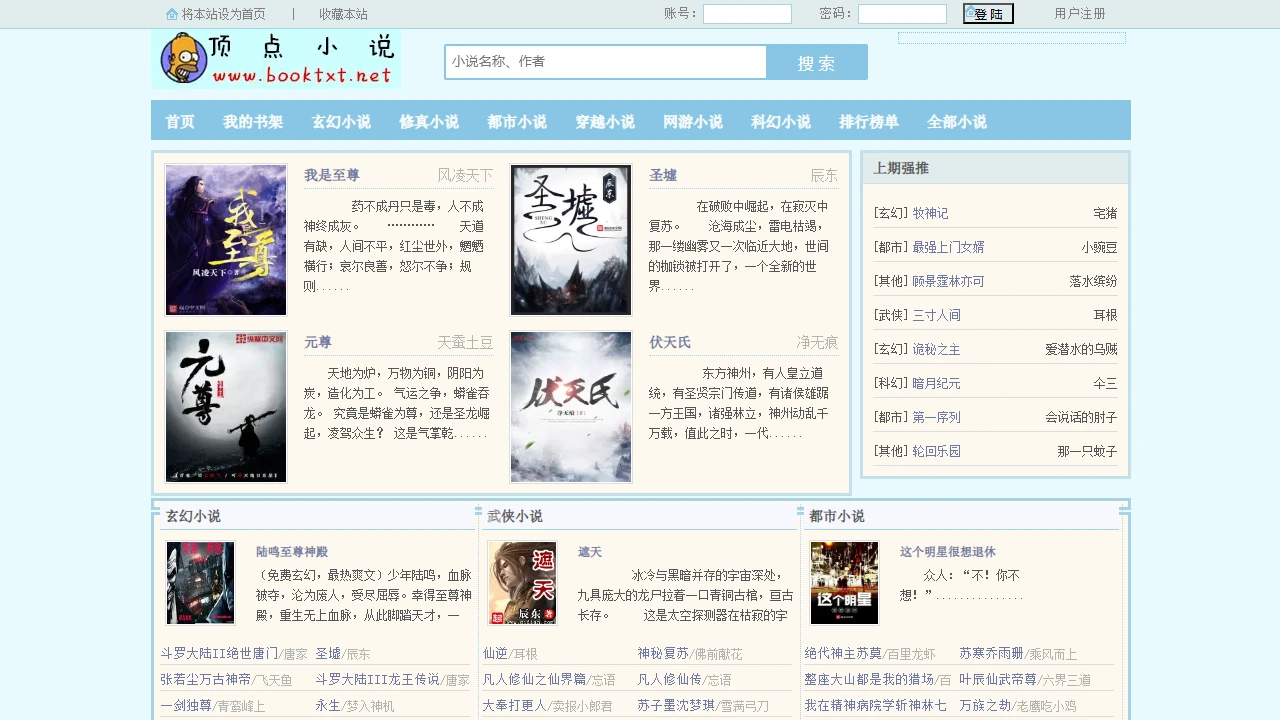Open the 排行榜单 navigation item

tap(869, 122)
